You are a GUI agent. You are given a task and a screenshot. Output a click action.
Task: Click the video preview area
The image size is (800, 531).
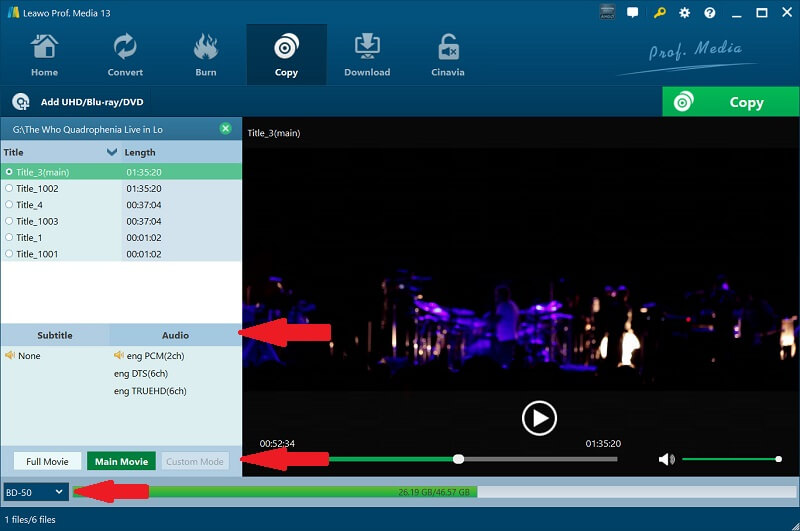520,269
